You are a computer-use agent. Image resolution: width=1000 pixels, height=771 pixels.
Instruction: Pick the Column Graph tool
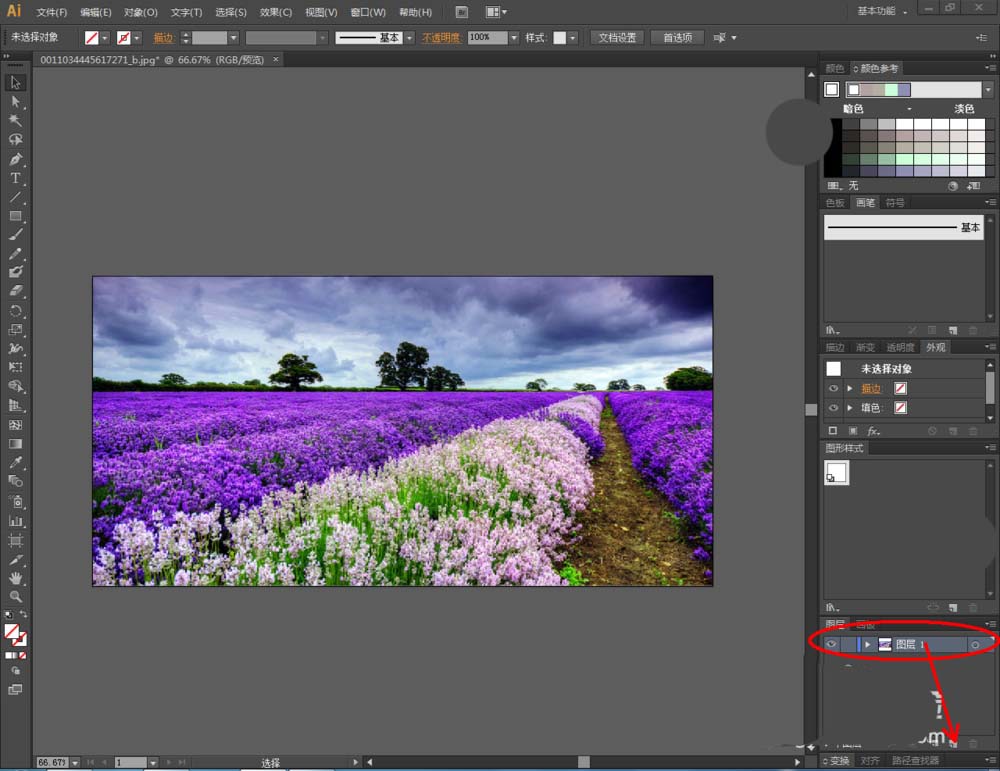(15, 521)
